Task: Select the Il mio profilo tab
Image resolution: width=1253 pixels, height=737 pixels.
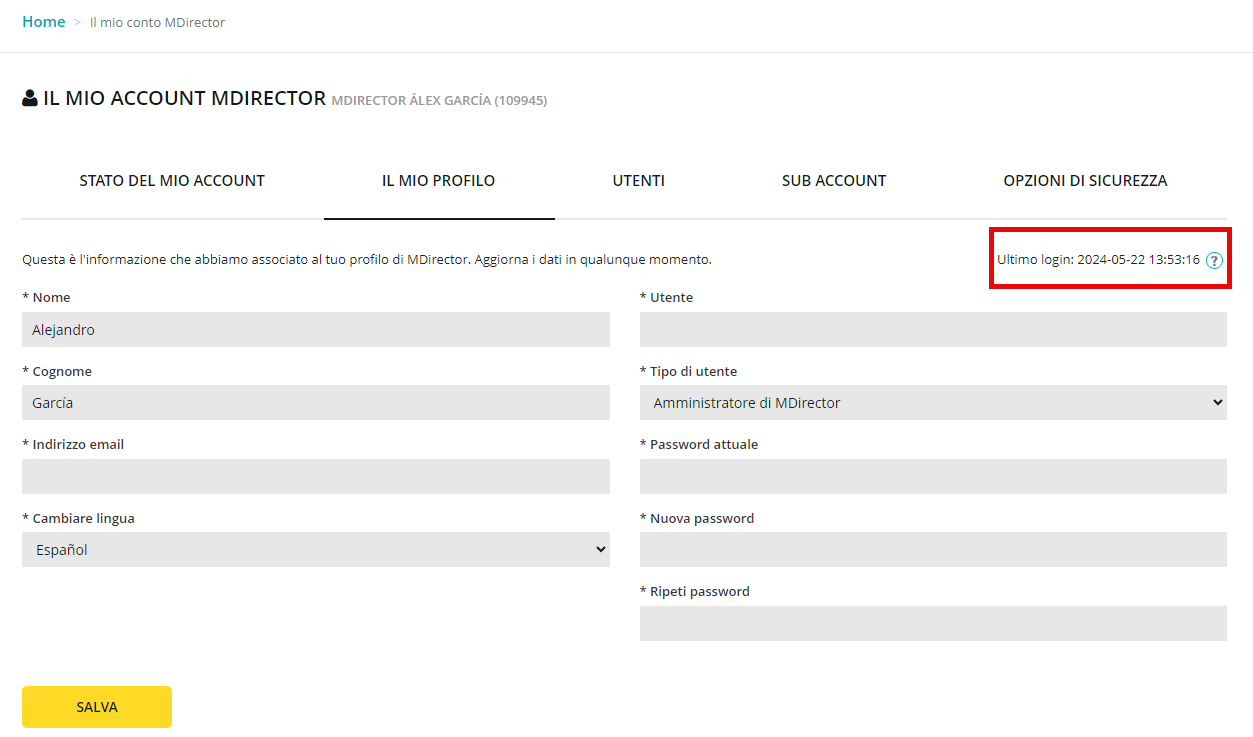Action: click(438, 181)
